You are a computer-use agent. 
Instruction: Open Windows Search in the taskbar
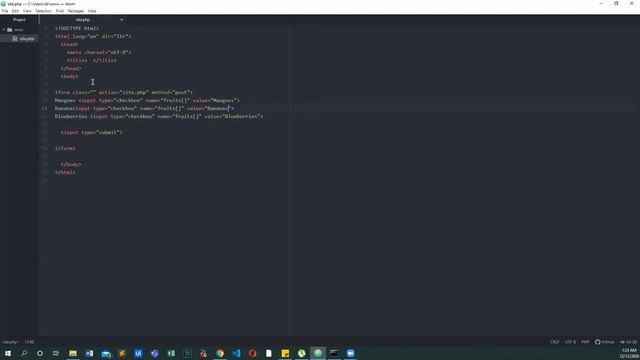pos(24,353)
